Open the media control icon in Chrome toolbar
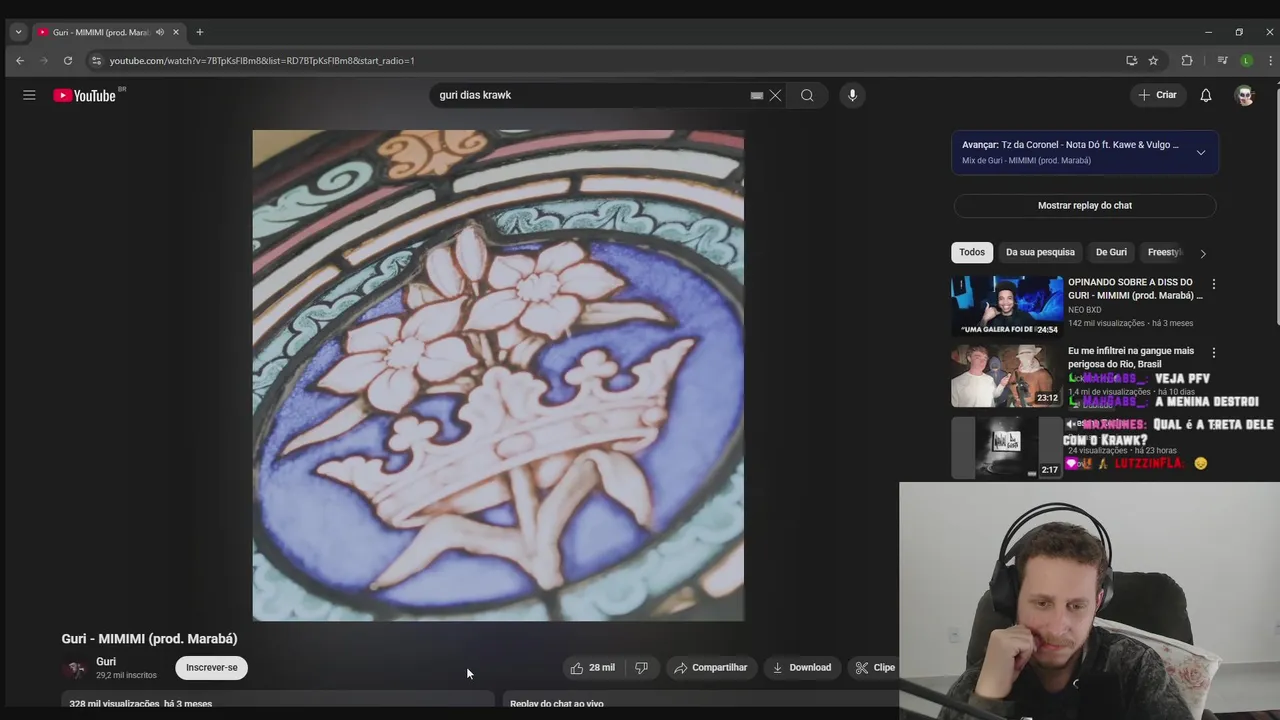The width and height of the screenshot is (1280, 720). click(x=1222, y=60)
